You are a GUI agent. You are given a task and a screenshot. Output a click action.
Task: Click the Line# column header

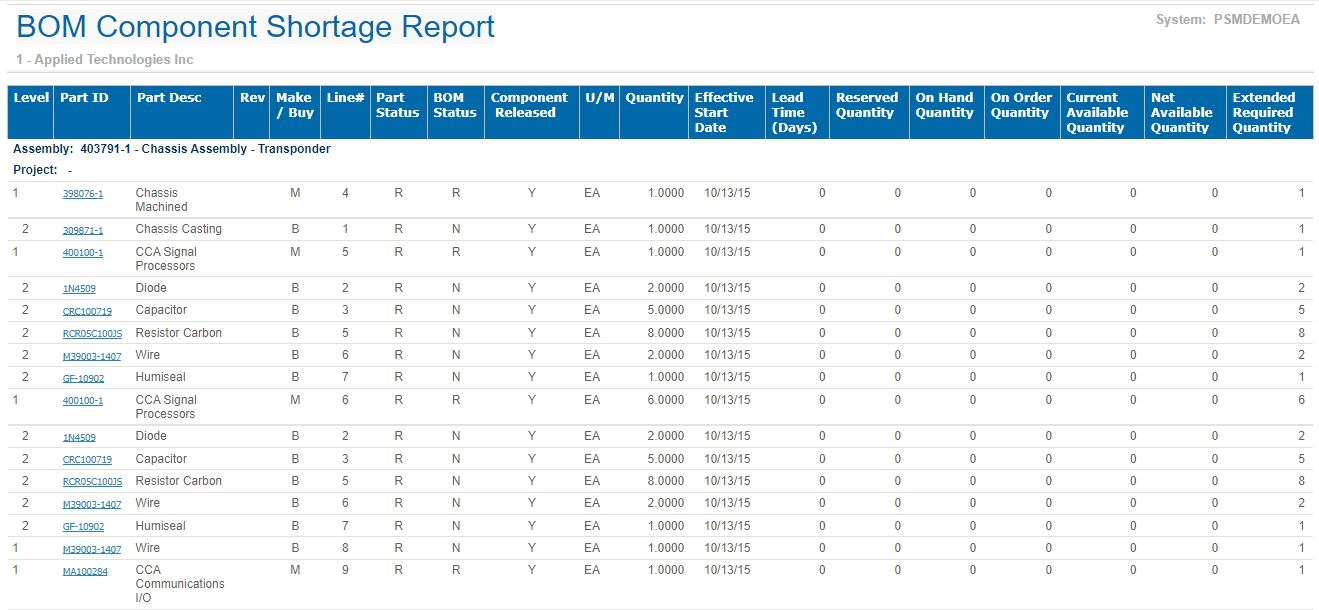(x=345, y=98)
